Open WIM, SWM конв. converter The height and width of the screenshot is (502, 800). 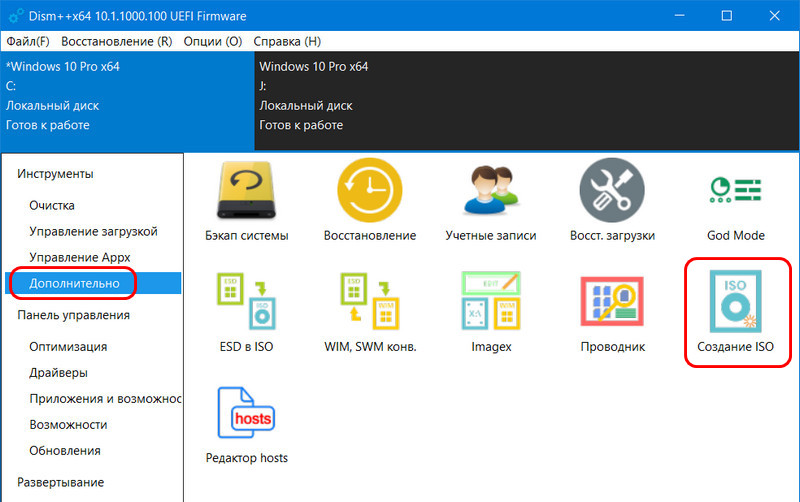point(370,312)
